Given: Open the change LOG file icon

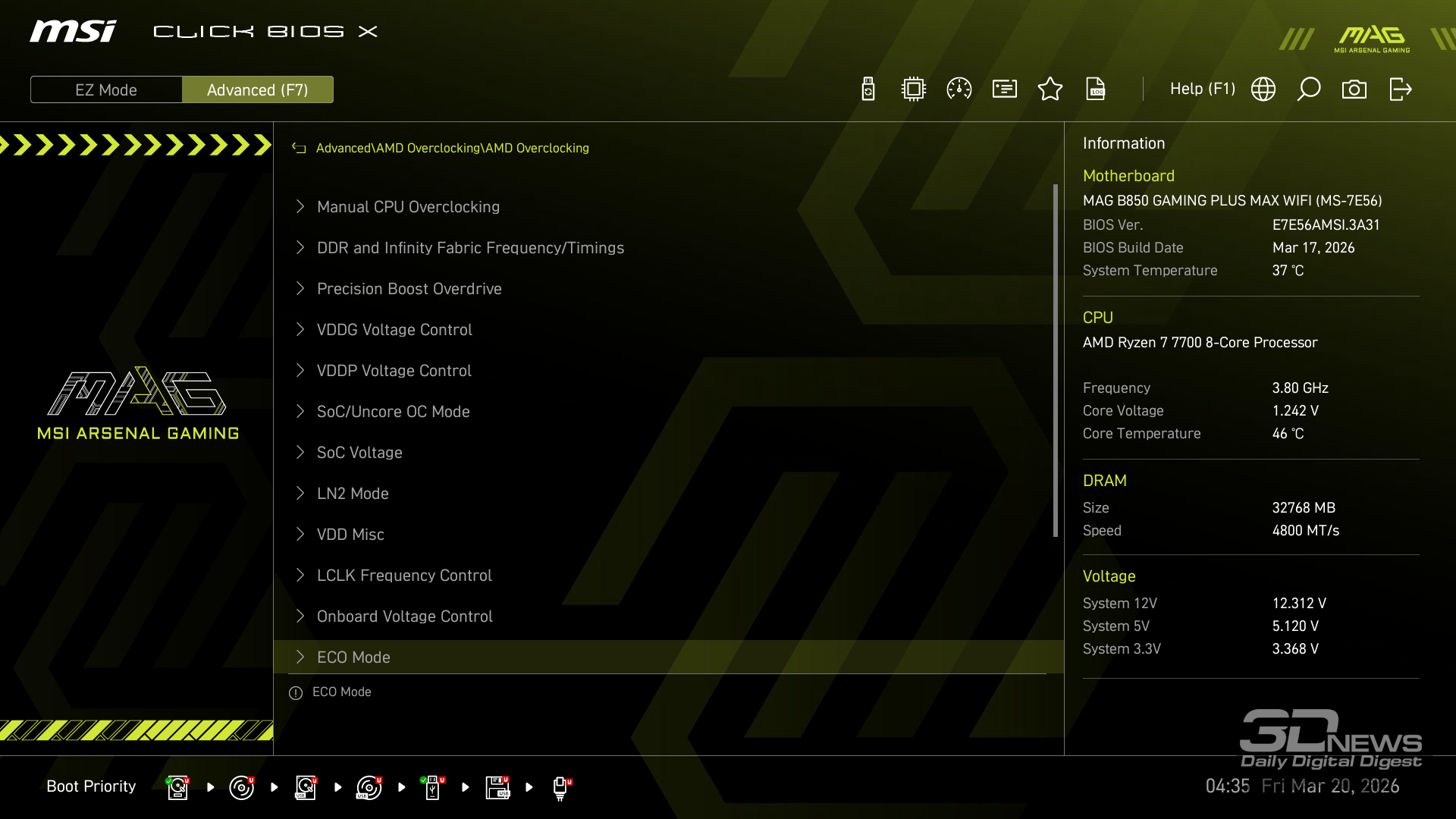Looking at the screenshot, I should tap(1096, 89).
